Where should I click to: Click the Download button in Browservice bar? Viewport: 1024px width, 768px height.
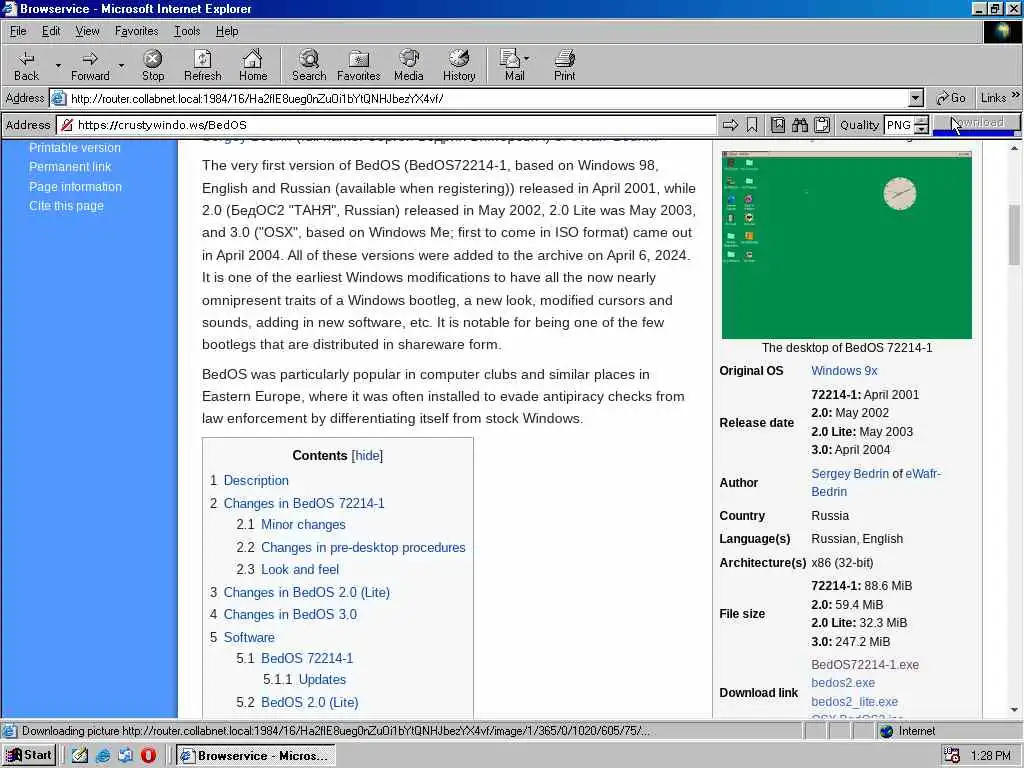pyautogui.click(x=976, y=123)
